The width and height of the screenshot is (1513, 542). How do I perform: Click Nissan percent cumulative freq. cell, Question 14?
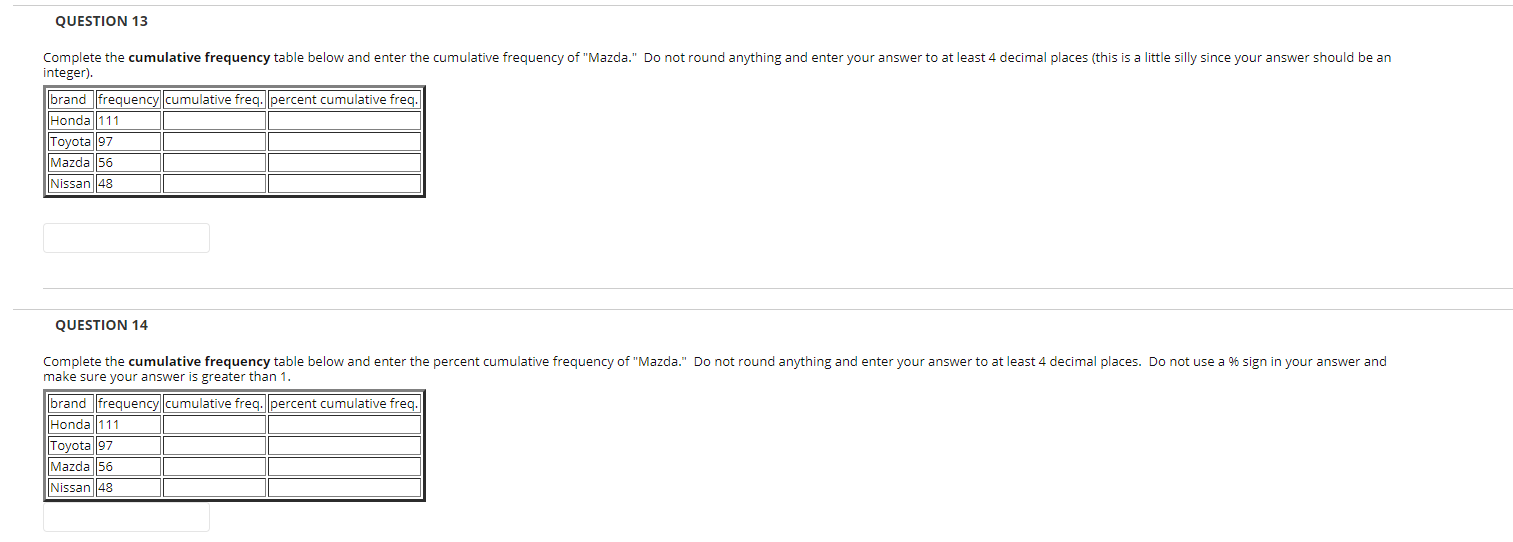pos(344,487)
